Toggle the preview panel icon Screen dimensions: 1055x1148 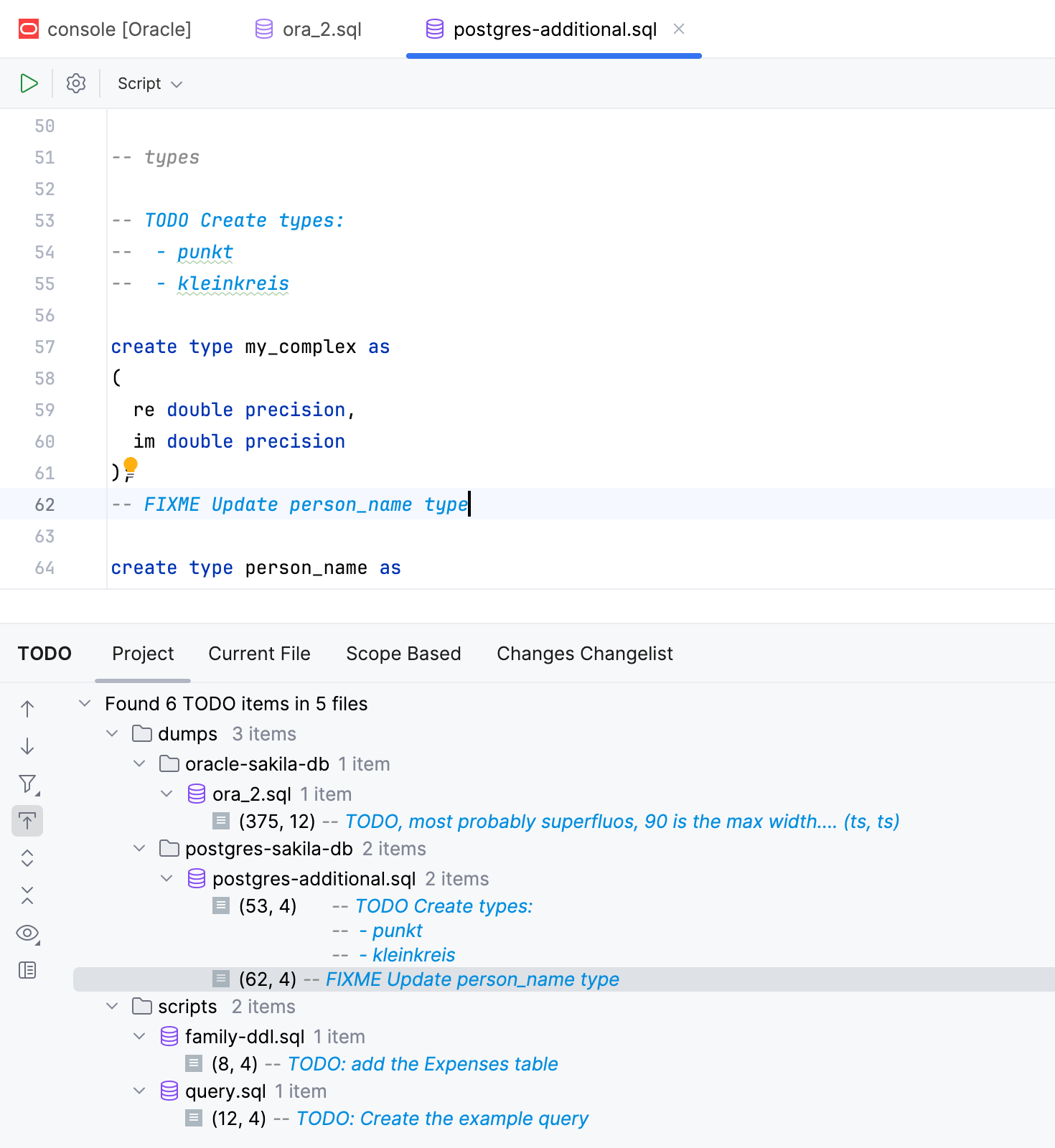point(27,970)
